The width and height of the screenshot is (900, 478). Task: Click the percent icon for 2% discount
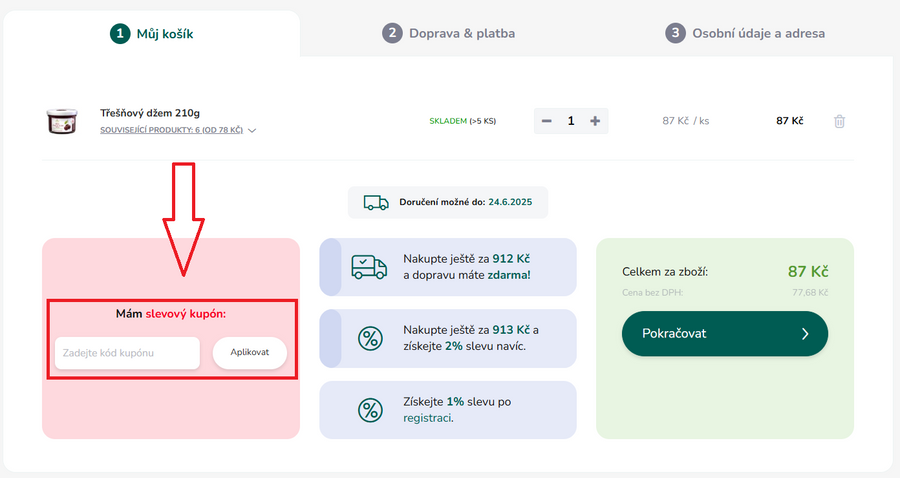(369, 339)
